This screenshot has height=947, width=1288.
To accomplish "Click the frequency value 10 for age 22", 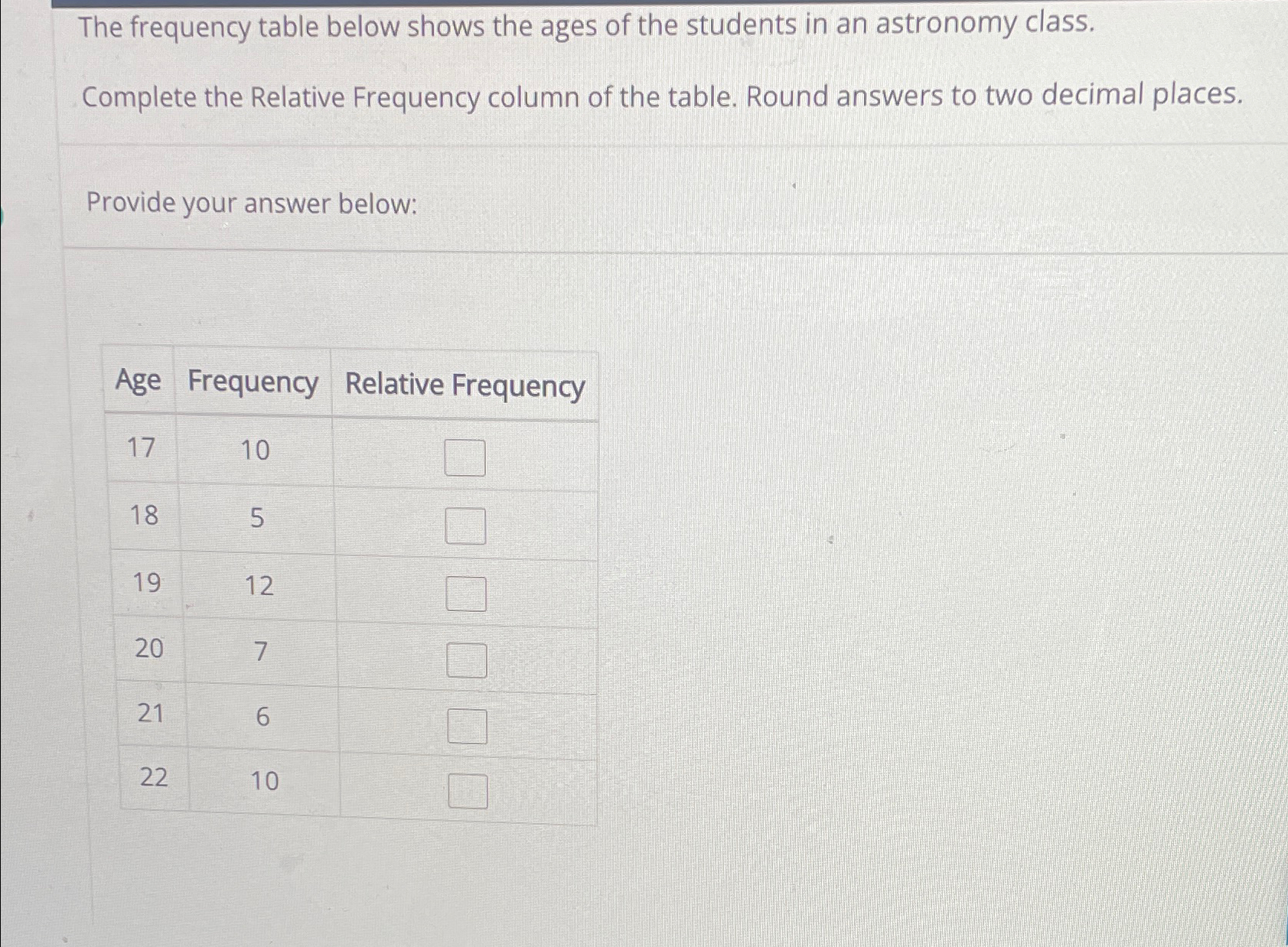I will (264, 781).
